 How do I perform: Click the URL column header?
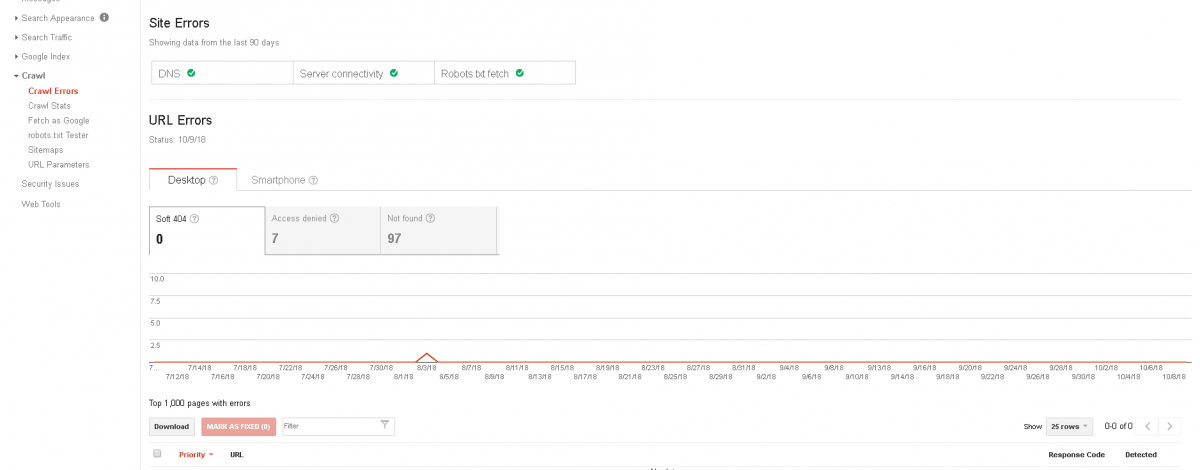(x=236, y=454)
